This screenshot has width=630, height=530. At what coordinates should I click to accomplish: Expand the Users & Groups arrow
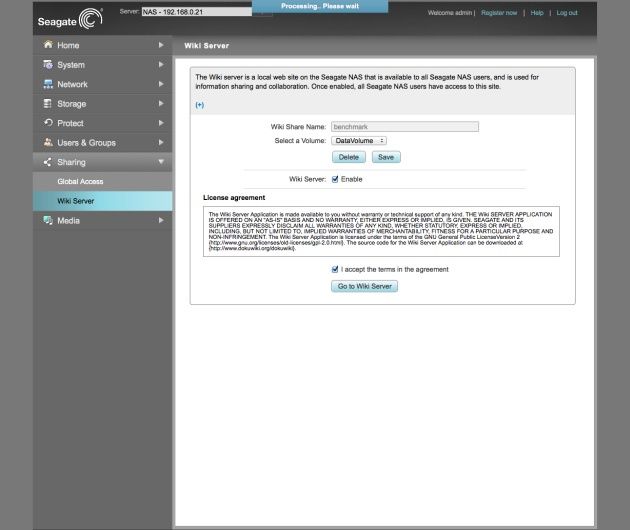click(161, 142)
